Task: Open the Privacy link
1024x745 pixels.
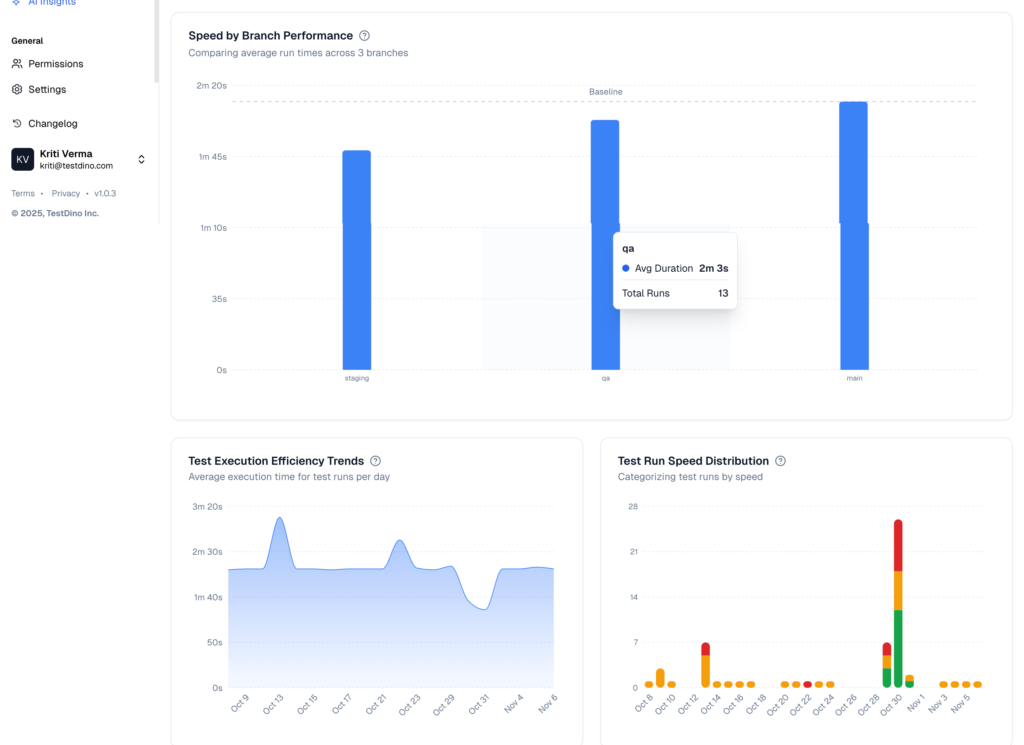Action: (x=66, y=194)
